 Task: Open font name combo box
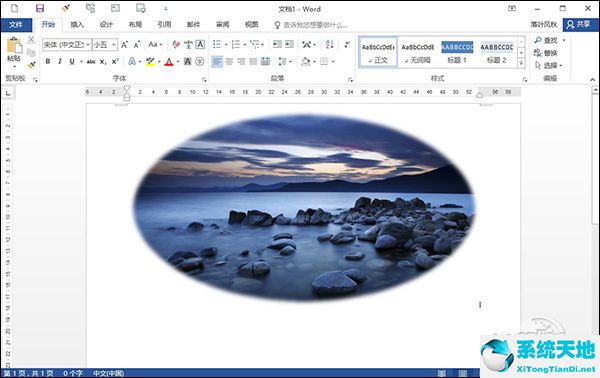click(67, 45)
